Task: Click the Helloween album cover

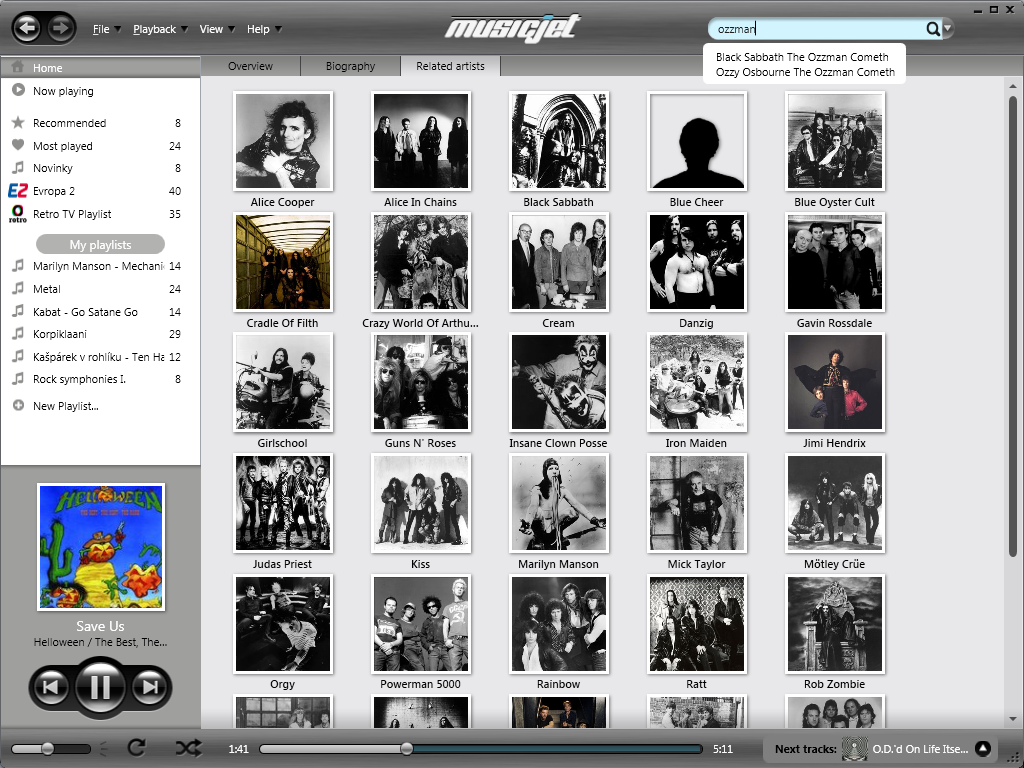Action: click(x=101, y=547)
